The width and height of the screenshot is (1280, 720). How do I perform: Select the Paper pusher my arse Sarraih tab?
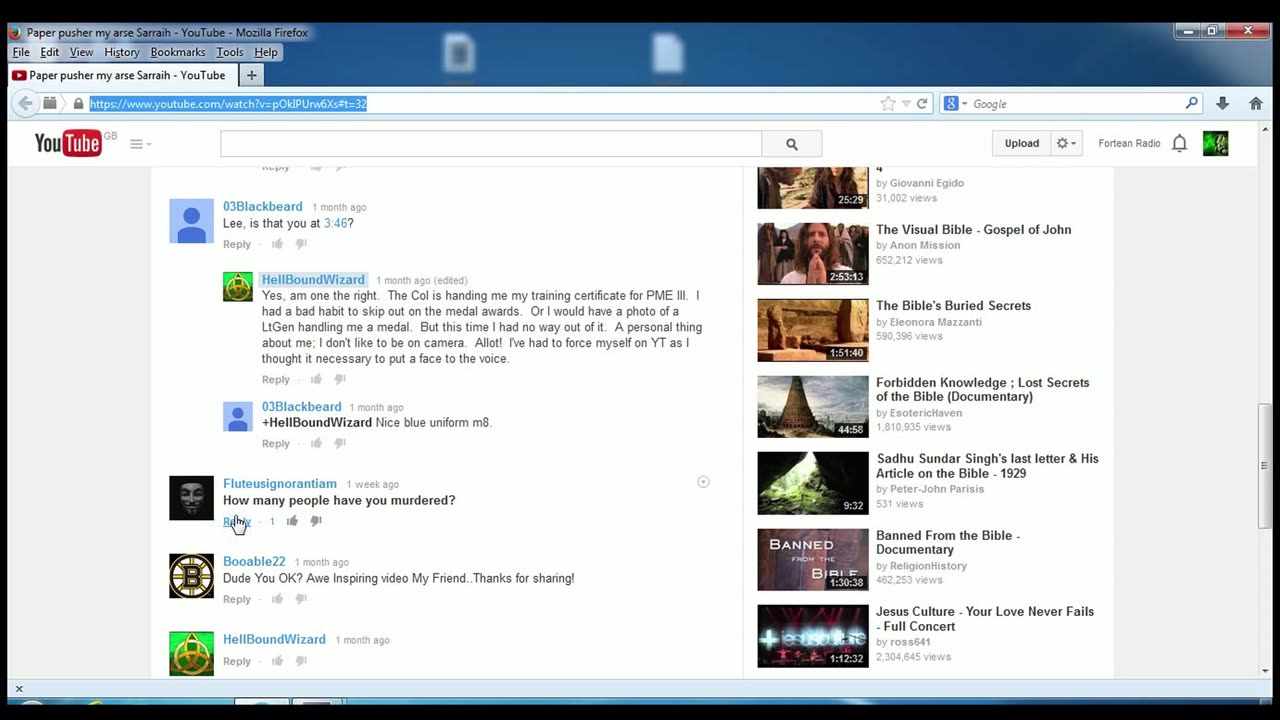click(122, 75)
